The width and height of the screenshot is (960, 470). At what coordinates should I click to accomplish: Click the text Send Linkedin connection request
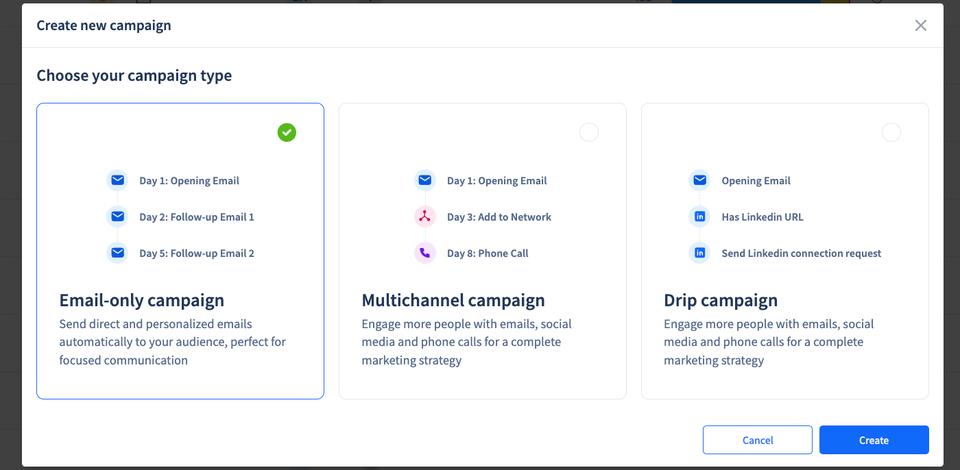pyautogui.click(x=801, y=253)
